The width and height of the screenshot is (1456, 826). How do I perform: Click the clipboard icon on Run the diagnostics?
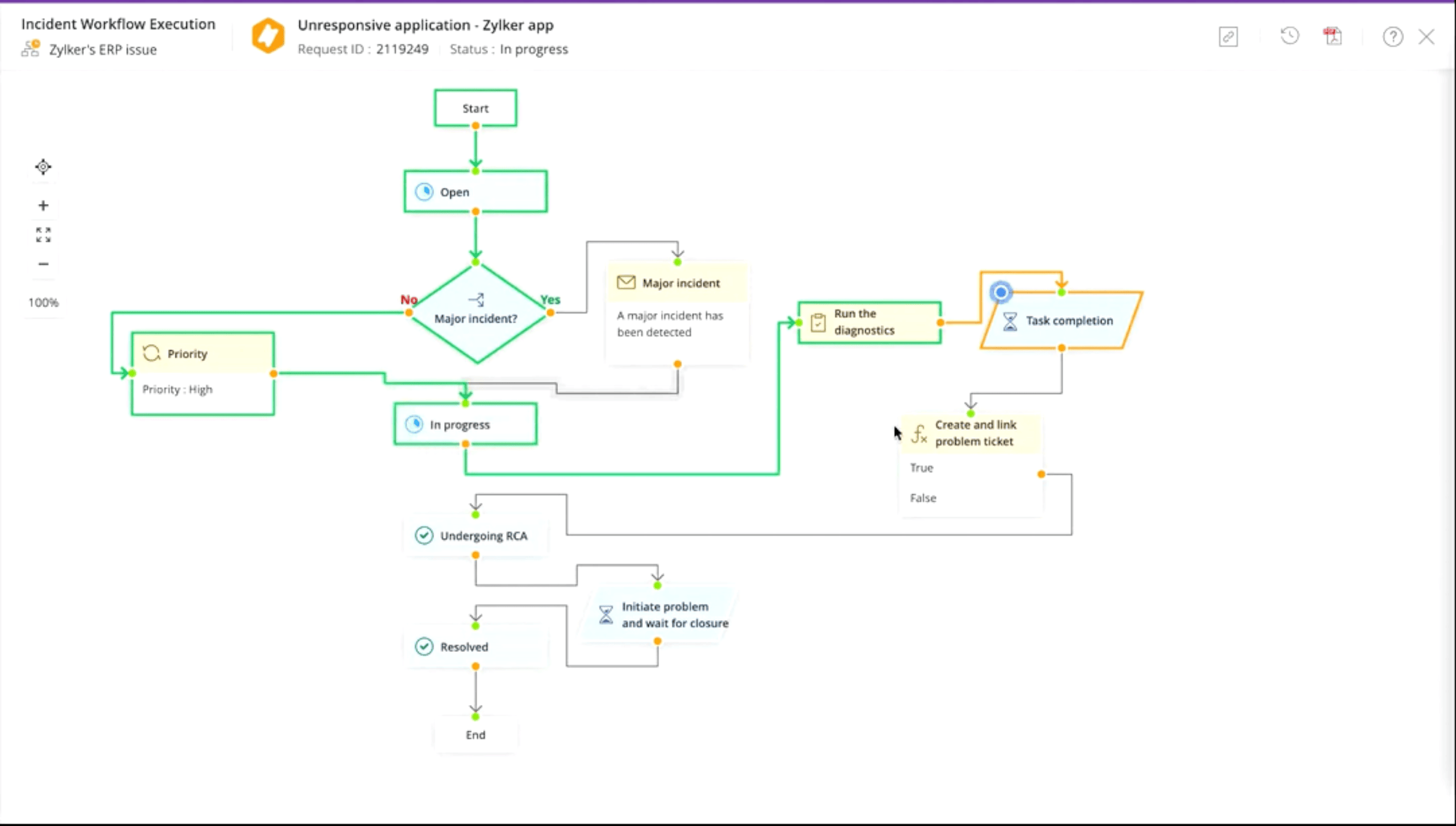818,321
